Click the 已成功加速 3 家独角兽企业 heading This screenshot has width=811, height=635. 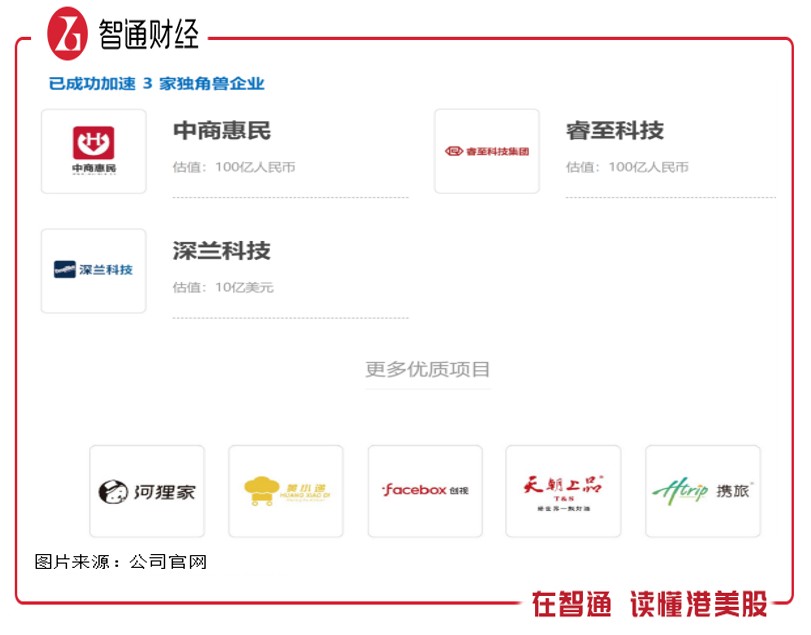pyautogui.click(x=157, y=83)
